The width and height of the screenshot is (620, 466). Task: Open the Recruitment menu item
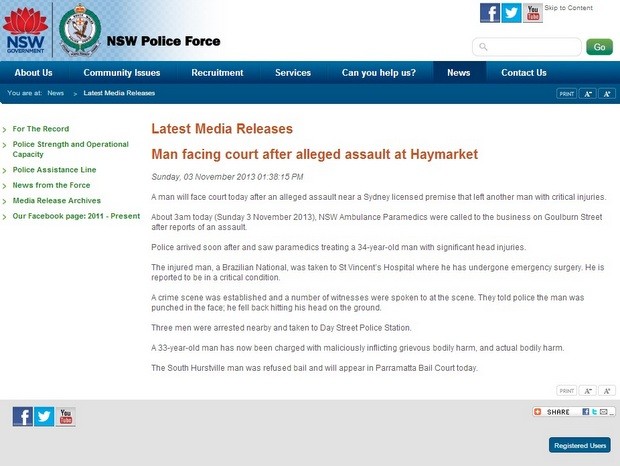click(217, 73)
